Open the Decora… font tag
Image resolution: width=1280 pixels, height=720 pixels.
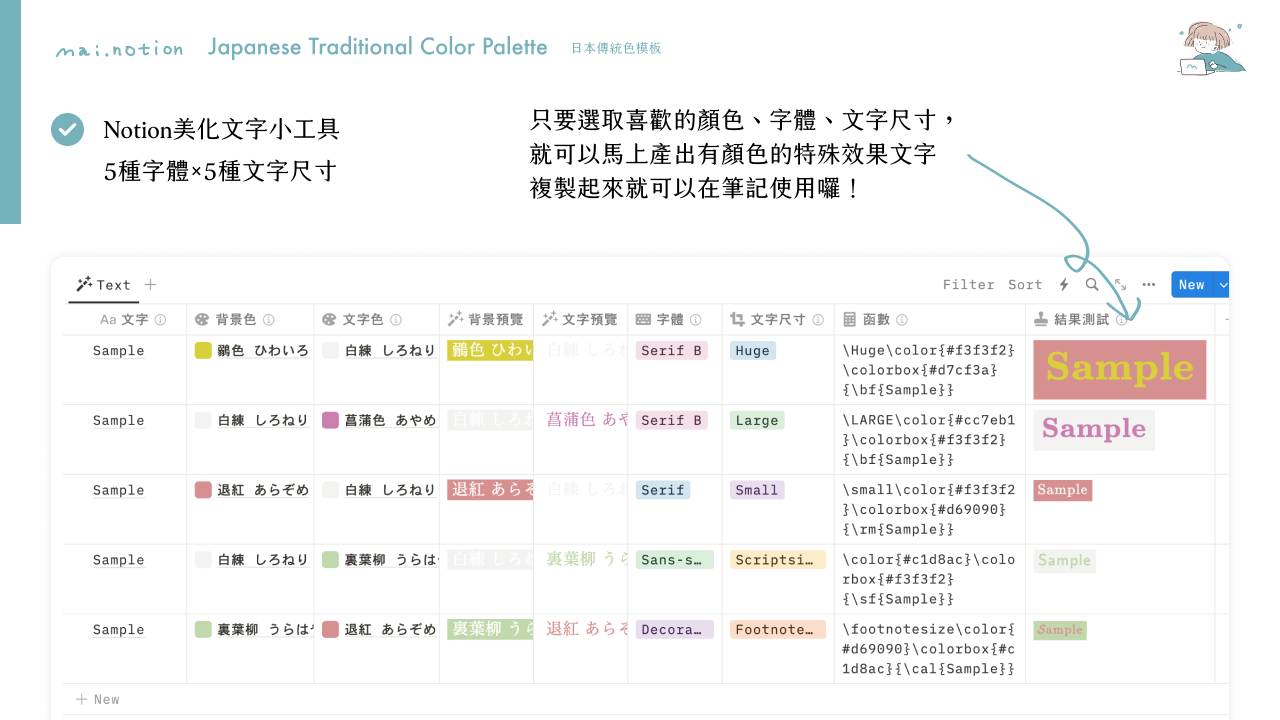click(675, 630)
